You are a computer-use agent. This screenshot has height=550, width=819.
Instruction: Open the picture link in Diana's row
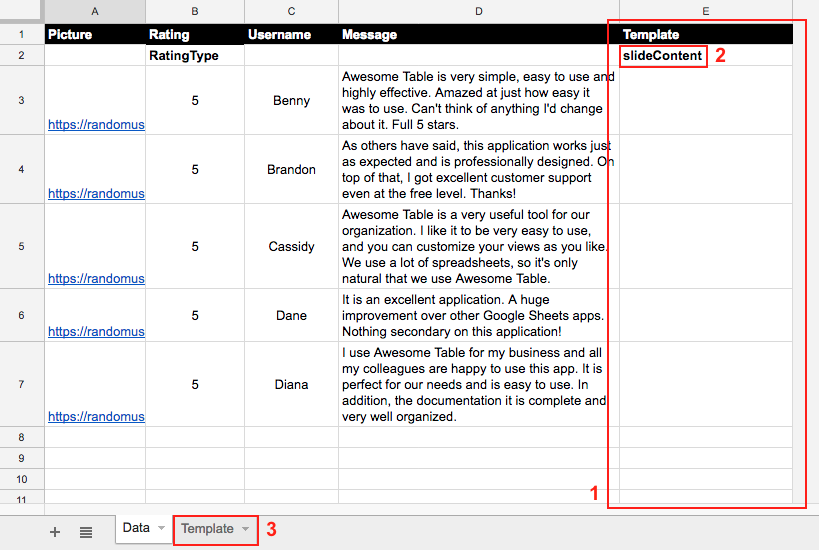[96, 417]
